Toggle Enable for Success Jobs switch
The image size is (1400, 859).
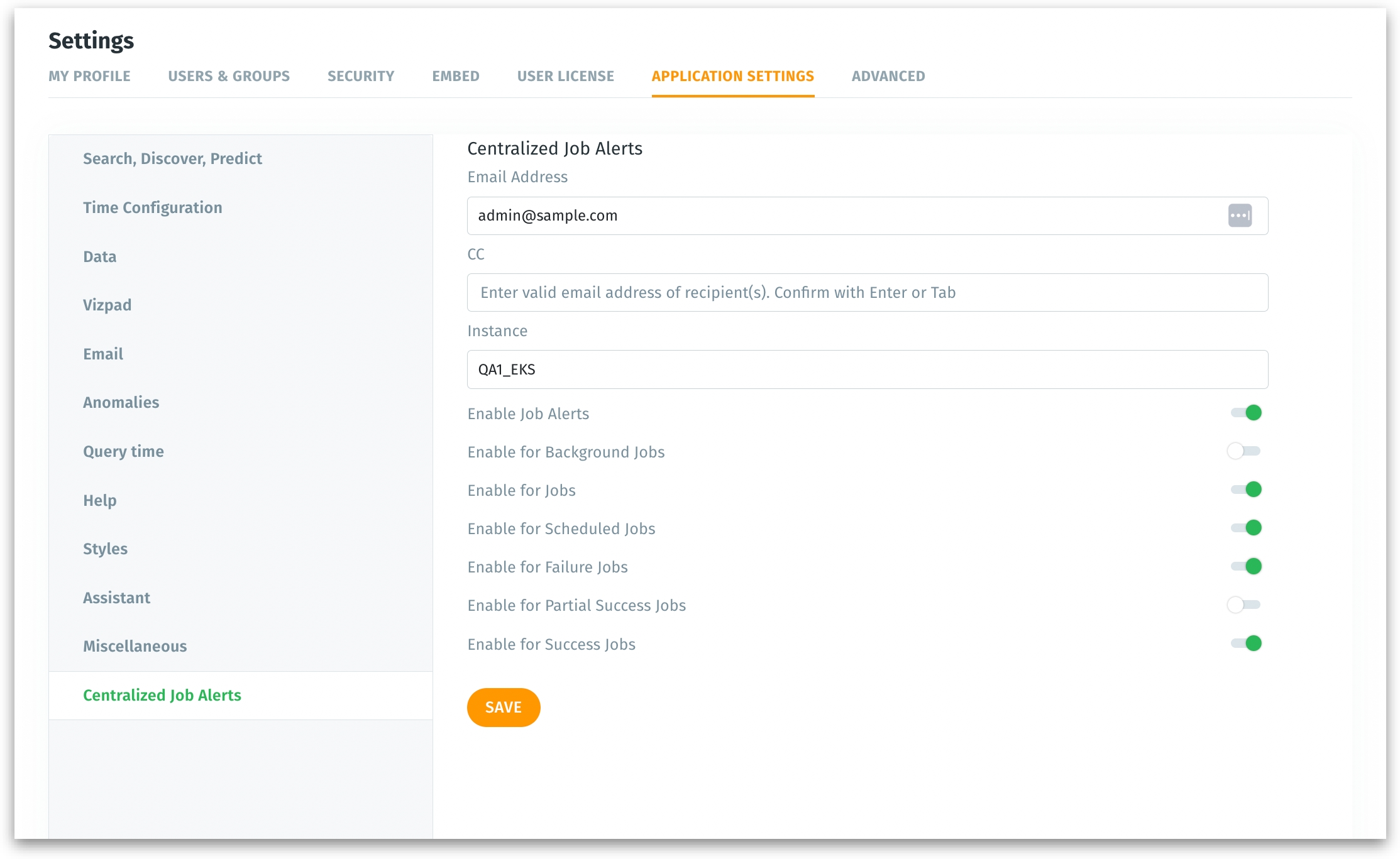click(1246, 643)
